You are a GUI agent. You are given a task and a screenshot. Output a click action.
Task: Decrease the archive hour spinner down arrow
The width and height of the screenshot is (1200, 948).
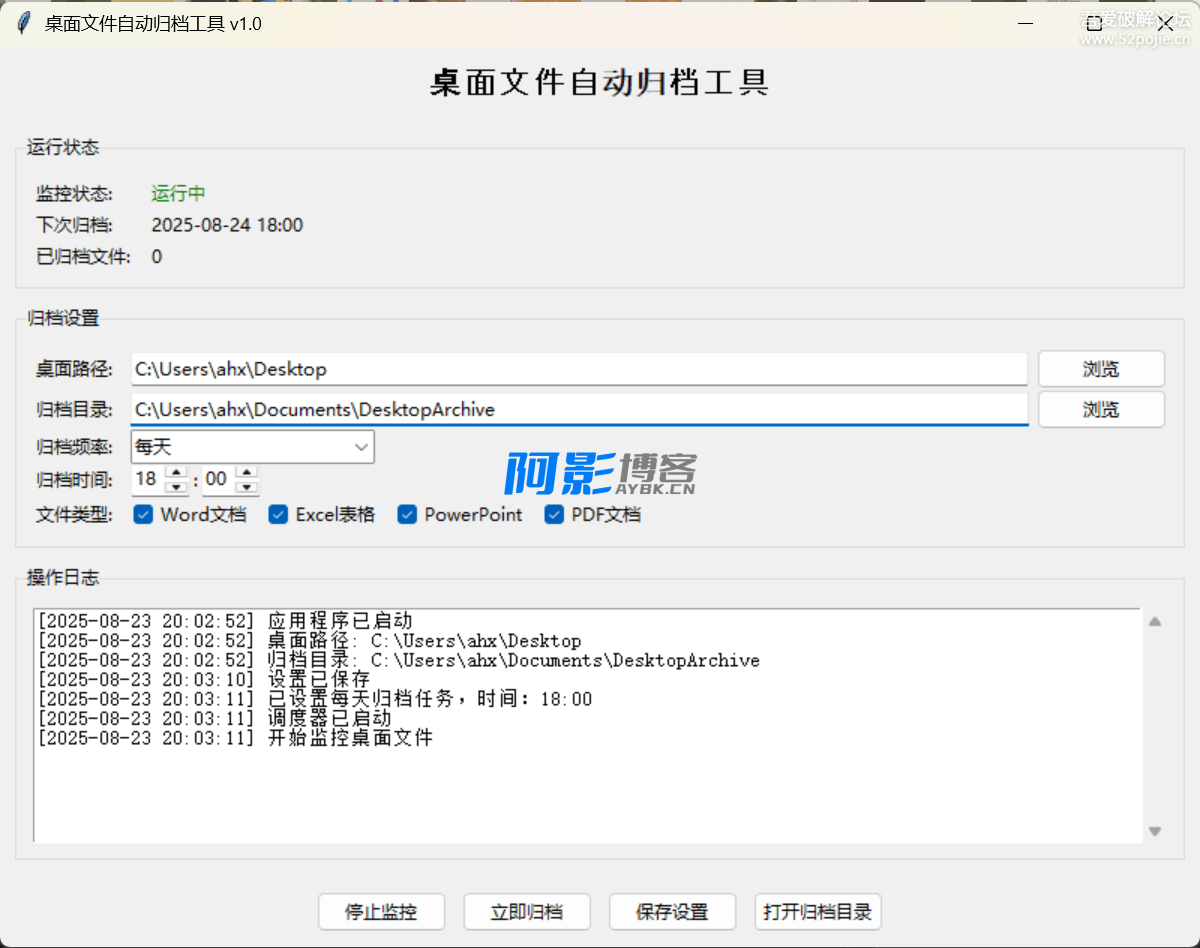pyautogui.click(x=176, y=487)
